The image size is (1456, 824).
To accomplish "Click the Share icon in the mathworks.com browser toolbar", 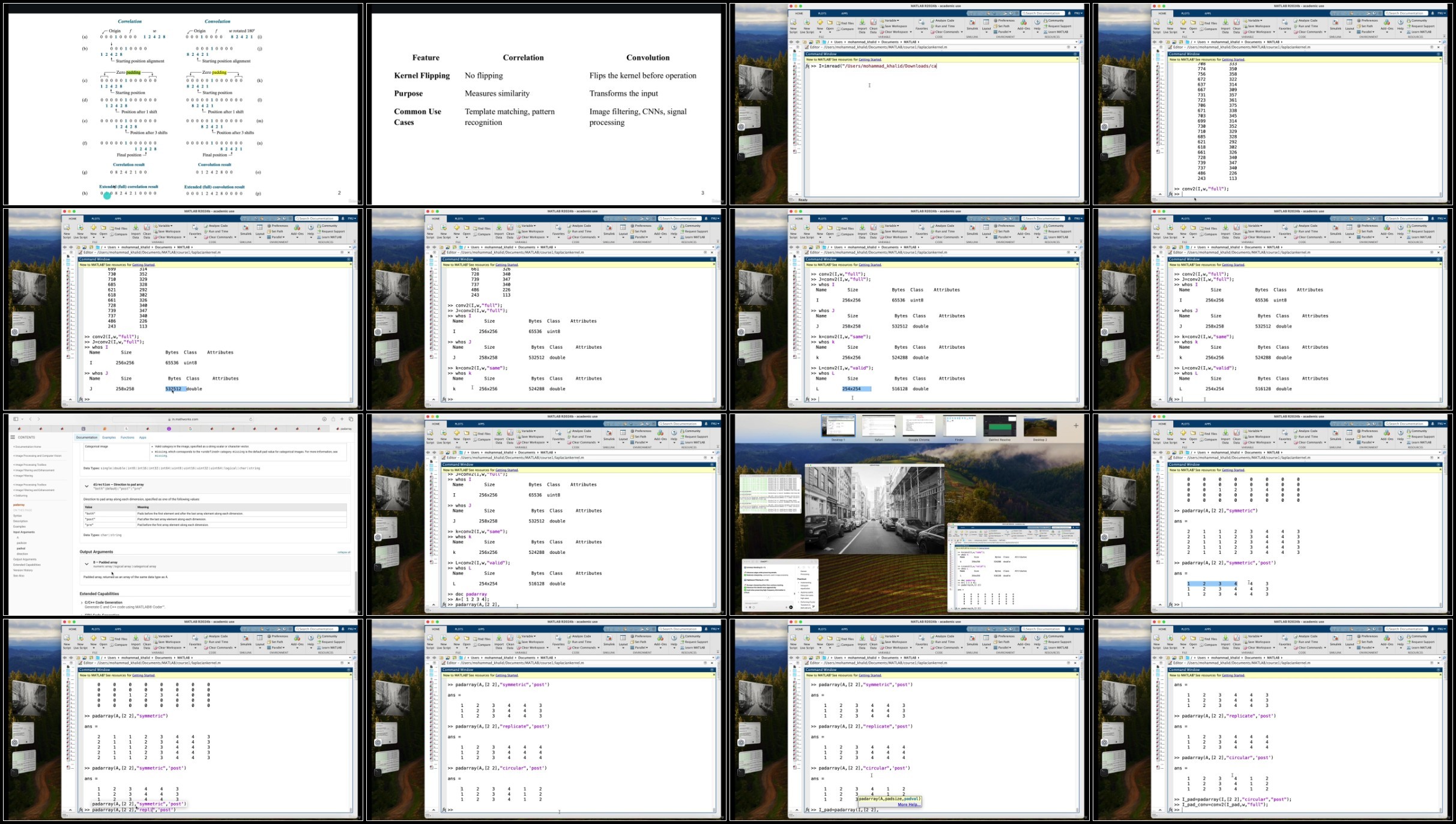I will (333, 419).
